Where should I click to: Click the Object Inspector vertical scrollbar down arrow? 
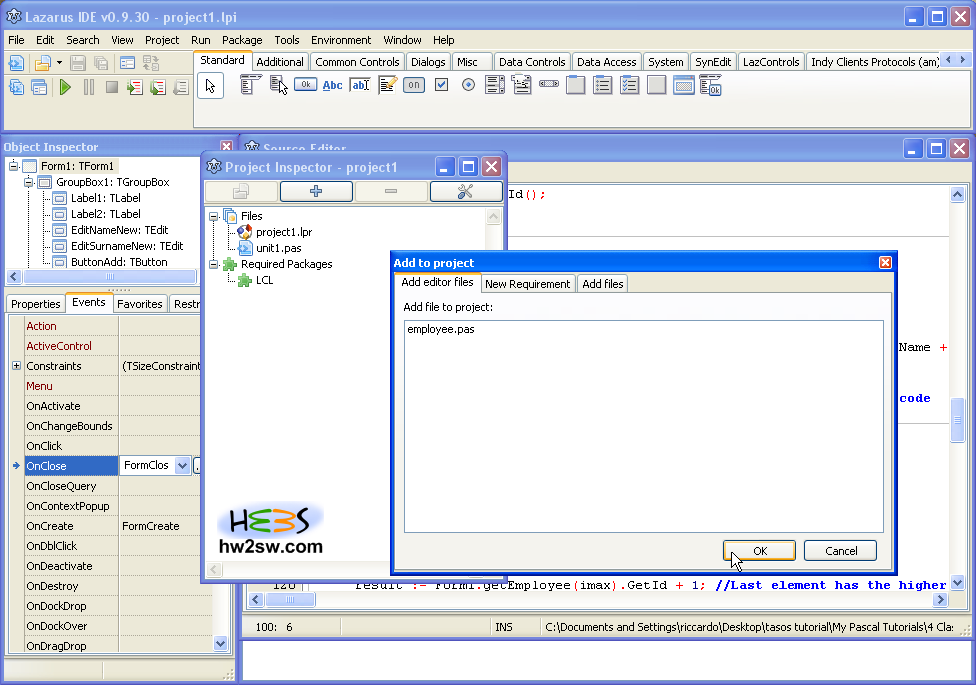(220, 644)
